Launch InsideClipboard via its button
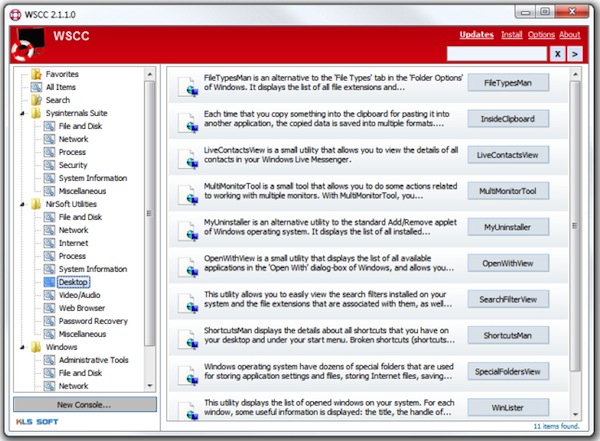Screen dimensions: 600x441 point(508,119)
